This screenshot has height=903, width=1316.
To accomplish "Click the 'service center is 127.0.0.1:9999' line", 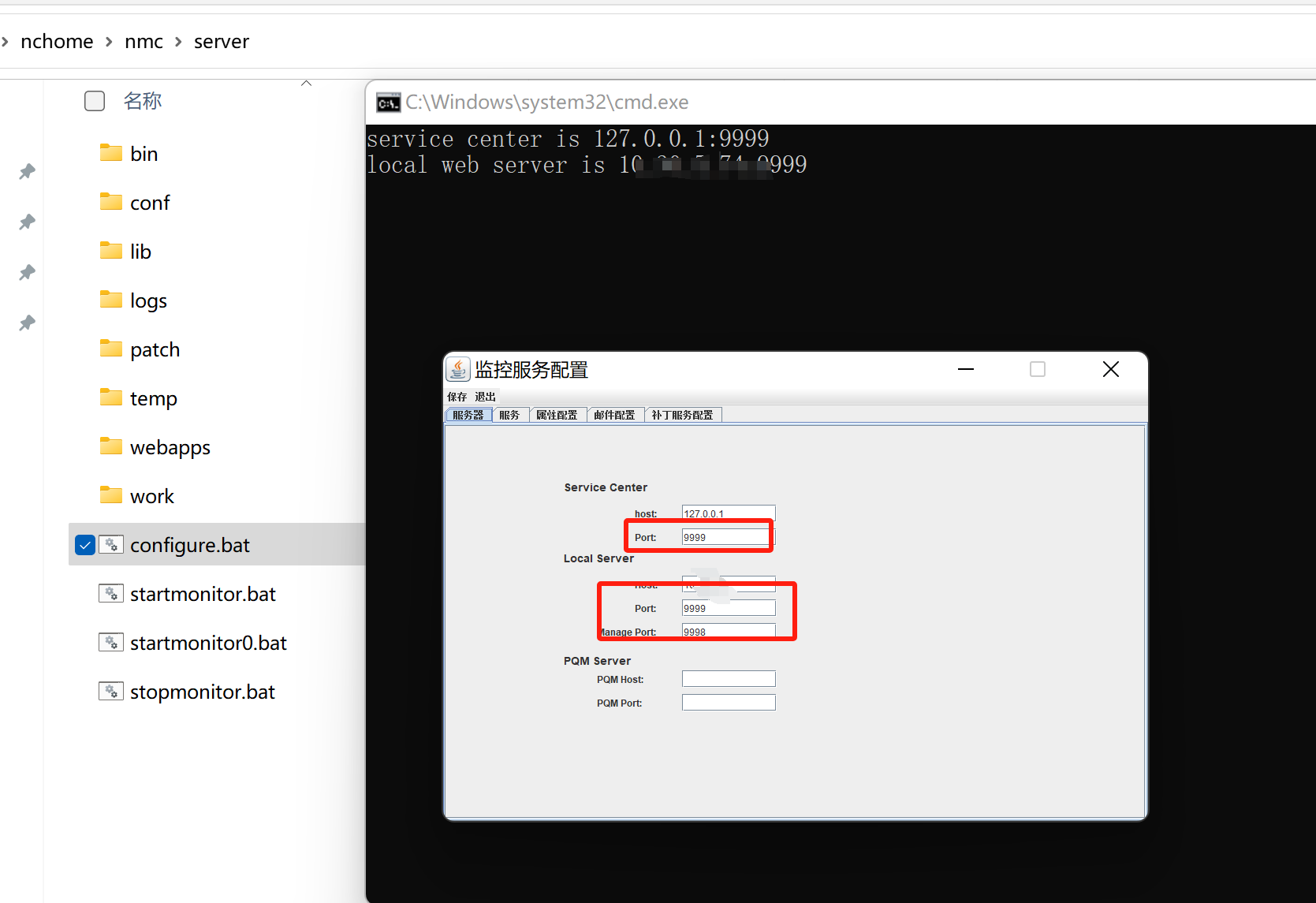I will (x=568, y=139).
